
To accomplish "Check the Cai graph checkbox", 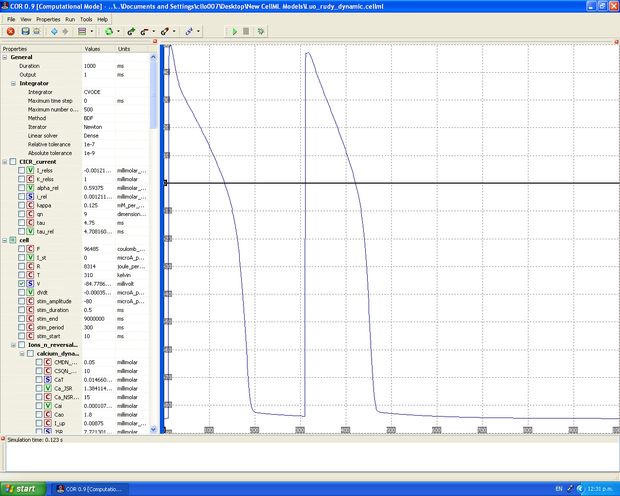I will 39,405.
